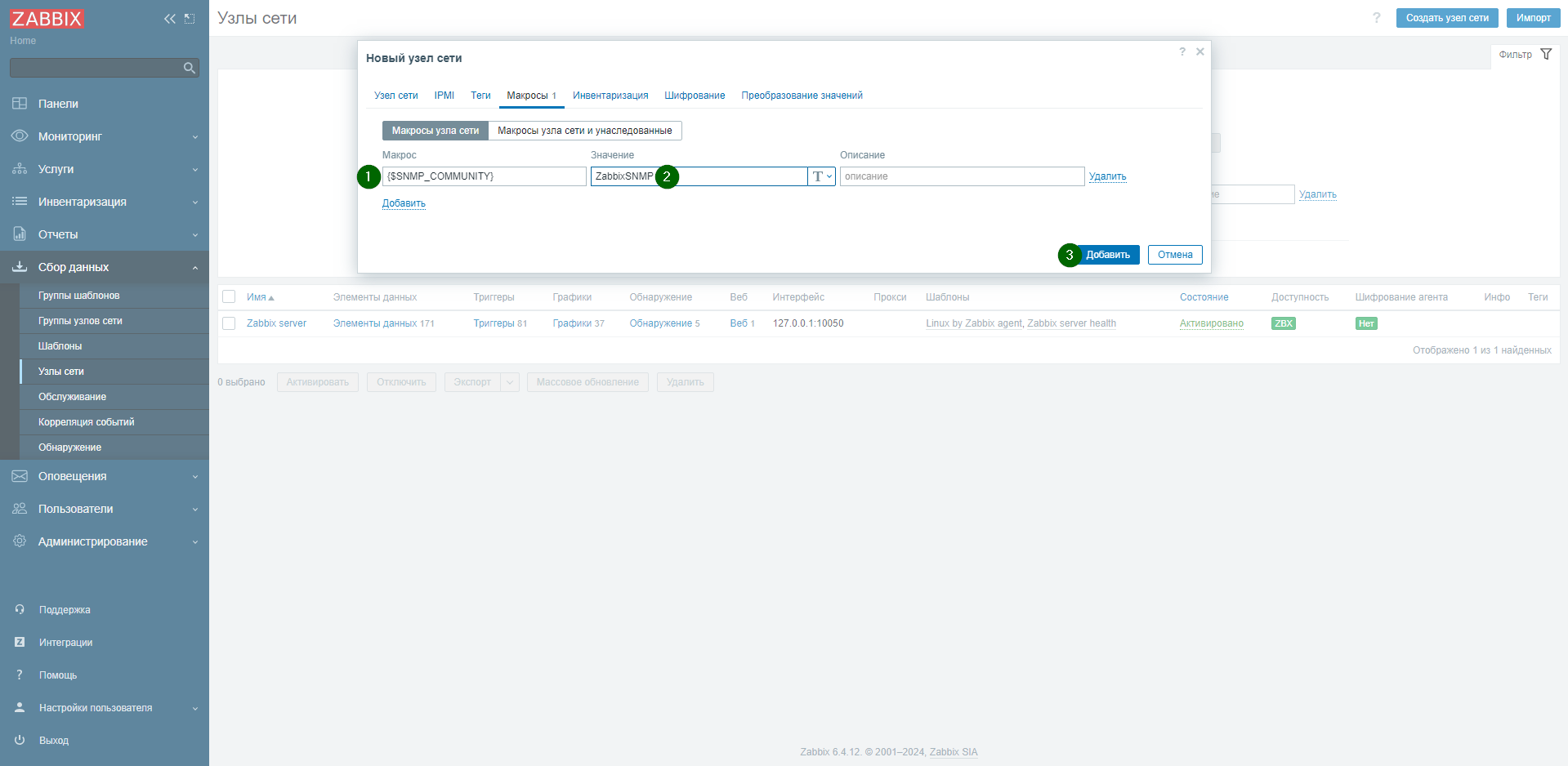Image resolution: width=1568 pixels, height=766 pixels.
Task: Click the blue Добавить button in dialog
Action: [x=1108, y=255]
